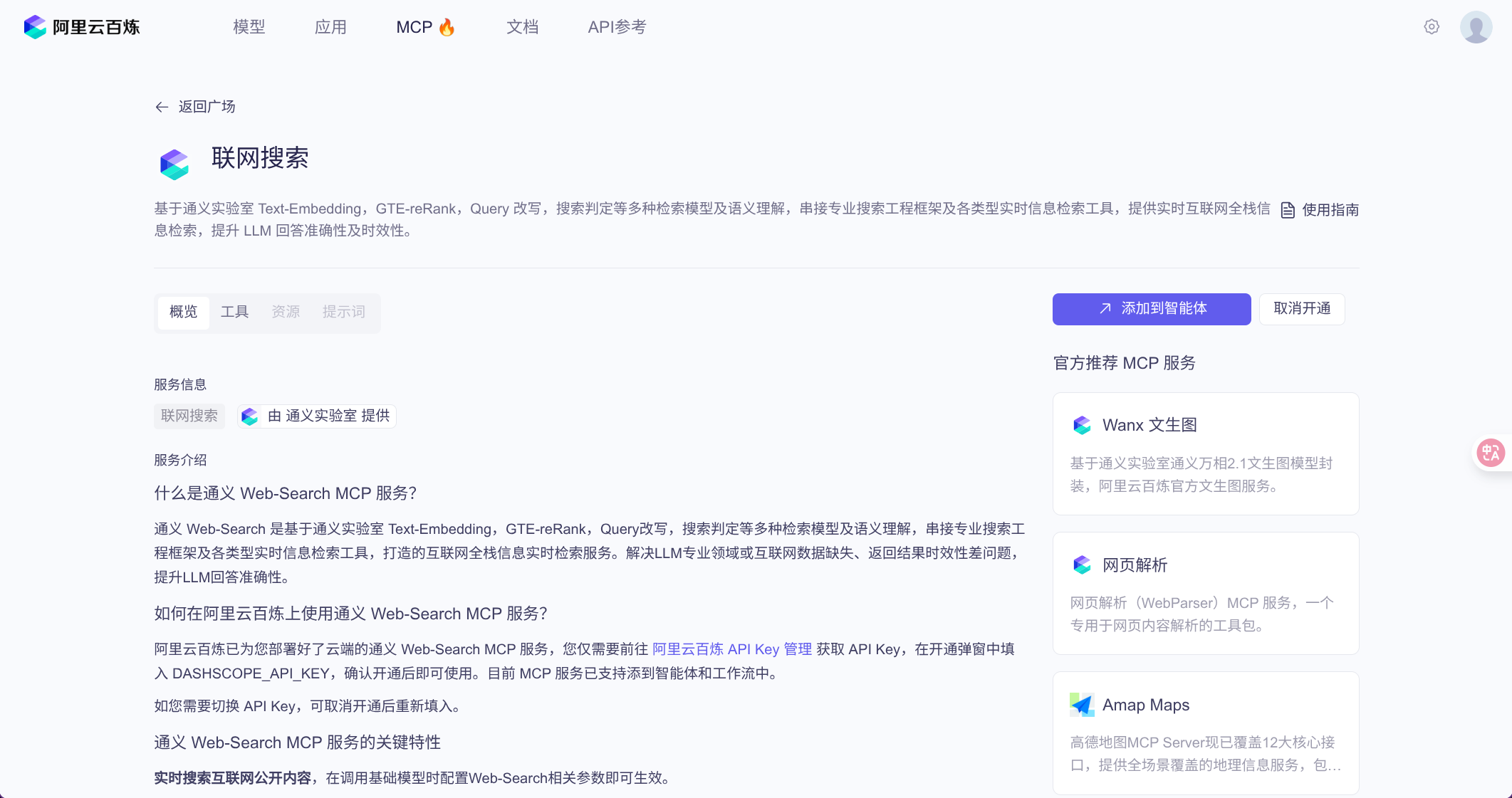This screenshot has height=798, width=1512.
Task: Click the 取消开通 button
Action: pyautogui.click(x=1301, y=309)
